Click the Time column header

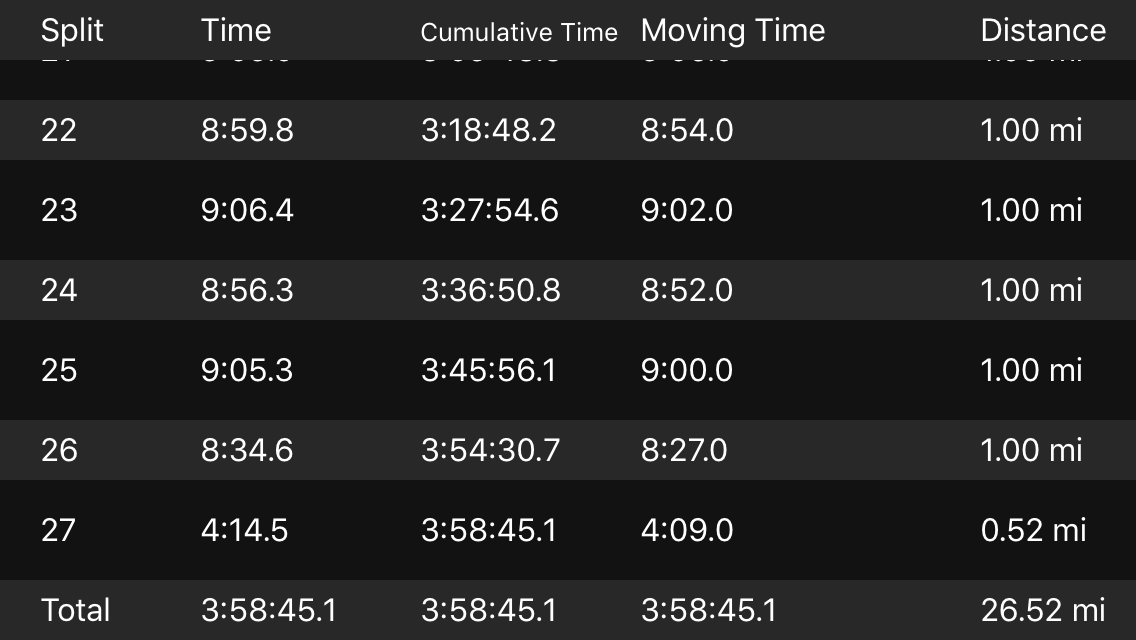pos(236,31)
